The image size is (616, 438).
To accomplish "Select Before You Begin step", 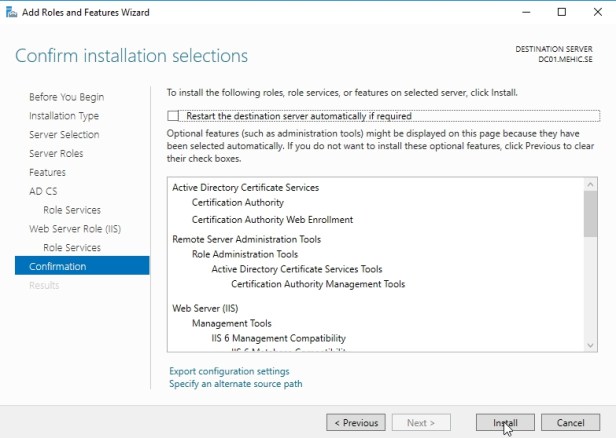I will pos(66,97).
